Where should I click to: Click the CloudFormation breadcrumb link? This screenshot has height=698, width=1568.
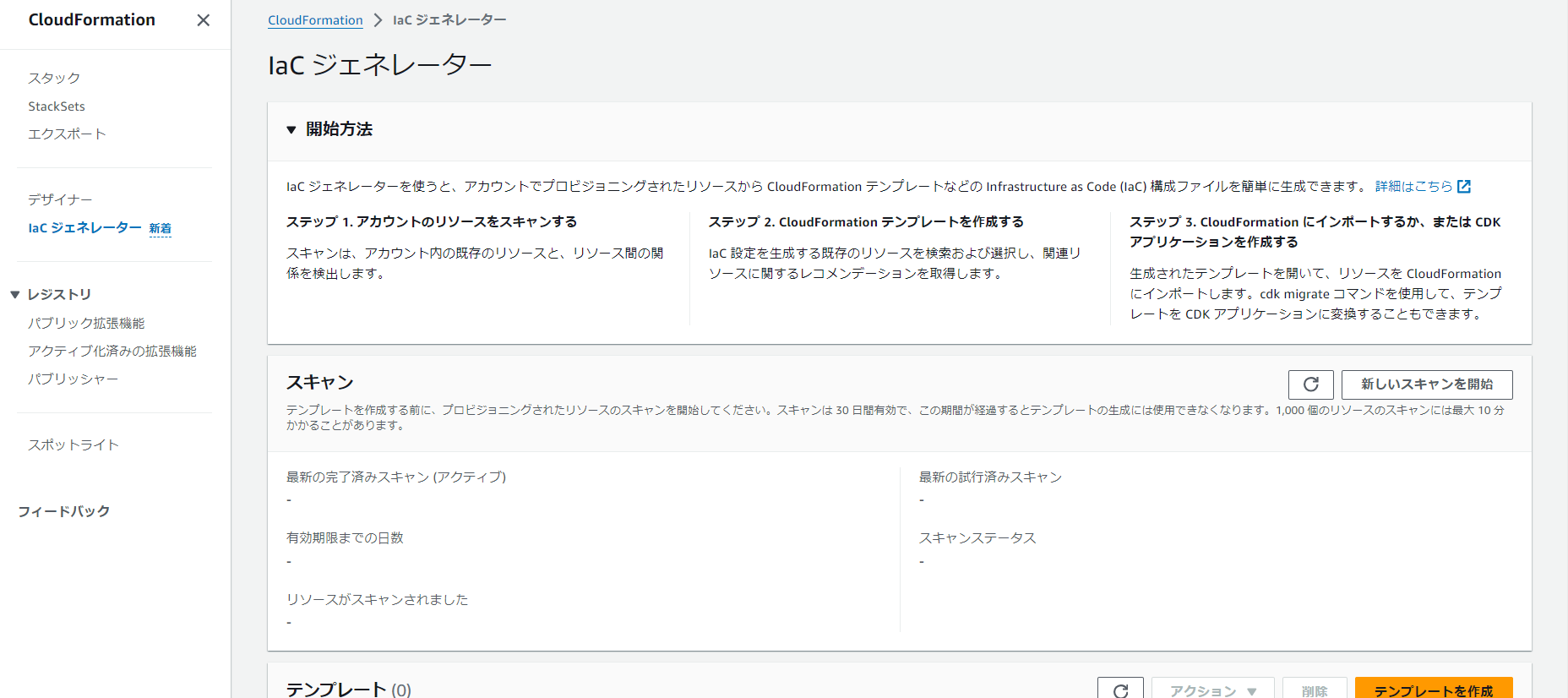pos(315,20)
